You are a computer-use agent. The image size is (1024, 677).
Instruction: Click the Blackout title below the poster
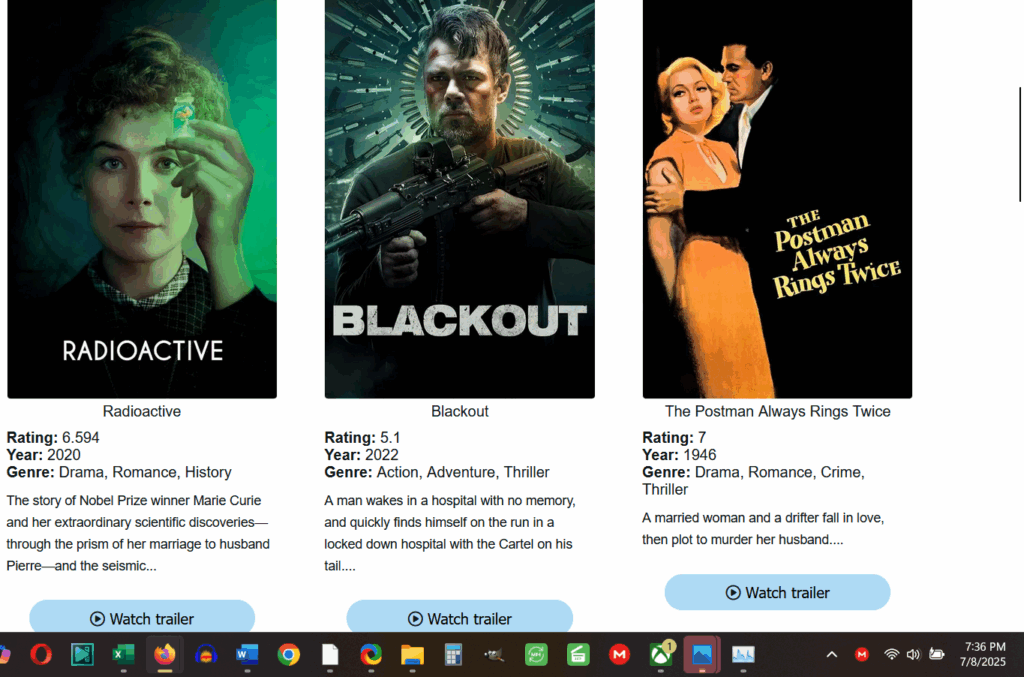[460, 411]
